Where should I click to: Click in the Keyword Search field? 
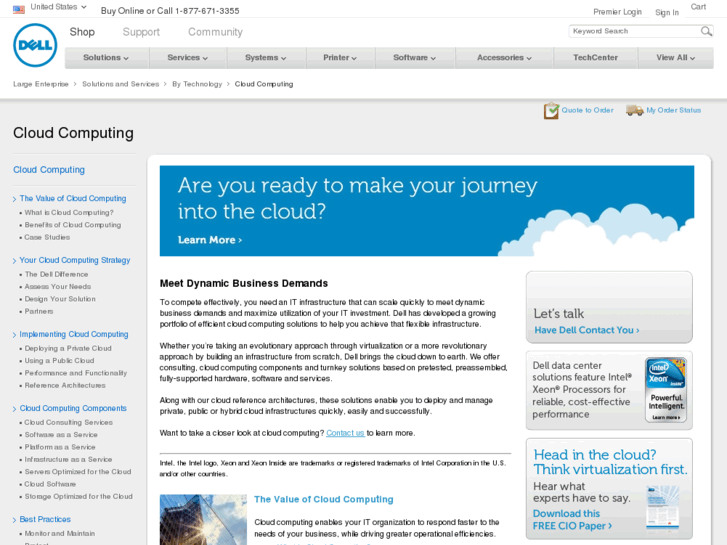(x=634, y=31)
